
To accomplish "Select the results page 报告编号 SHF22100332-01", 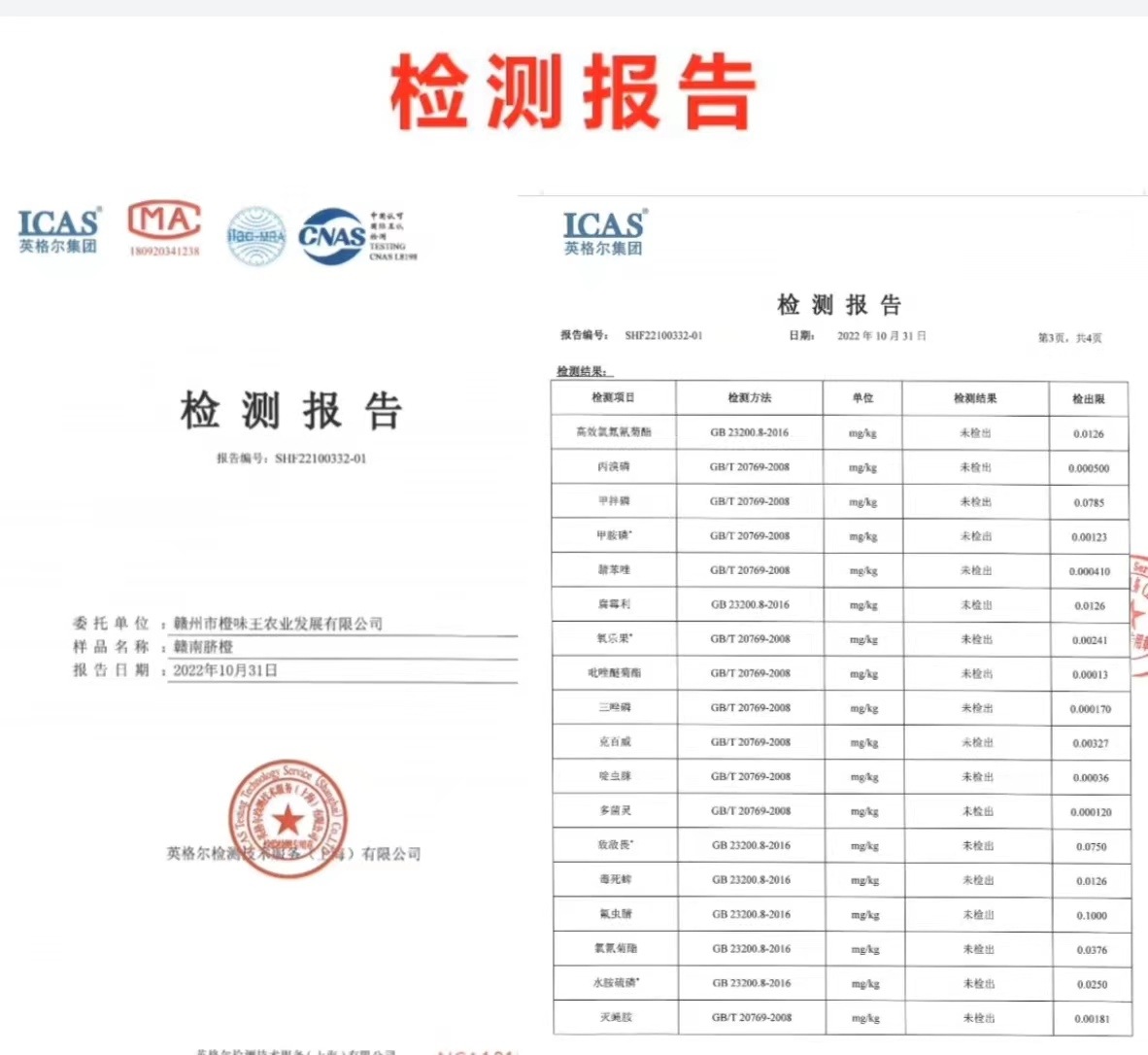I will click(x=663, y=335).
